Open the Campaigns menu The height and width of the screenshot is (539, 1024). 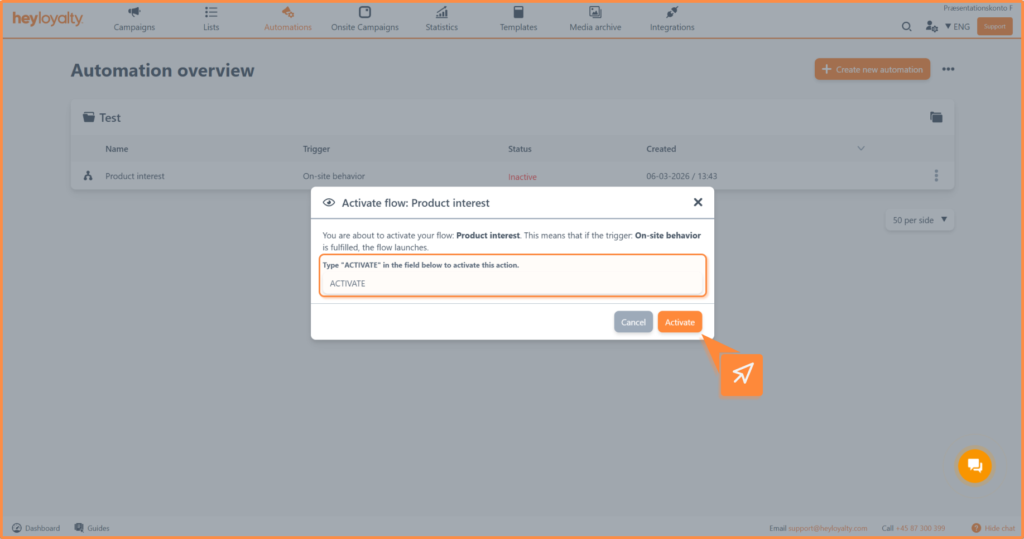tap(134, 19)
